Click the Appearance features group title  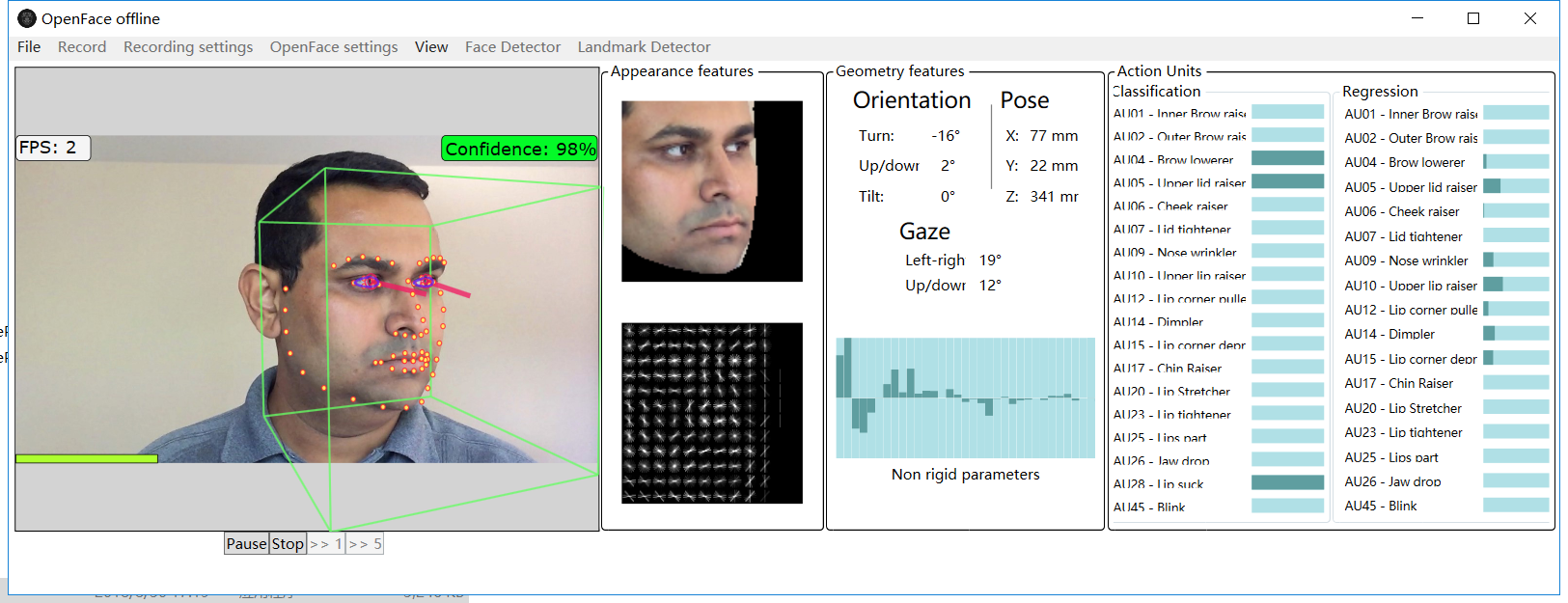681,71
